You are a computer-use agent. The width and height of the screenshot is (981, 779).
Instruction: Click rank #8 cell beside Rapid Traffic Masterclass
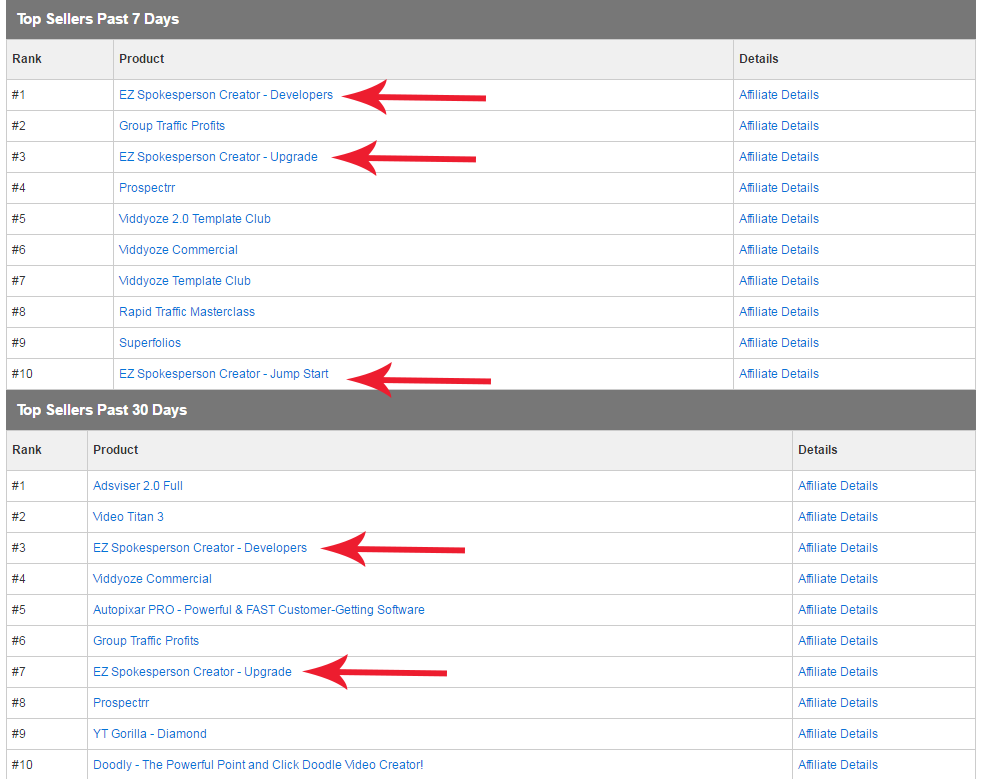60,312
